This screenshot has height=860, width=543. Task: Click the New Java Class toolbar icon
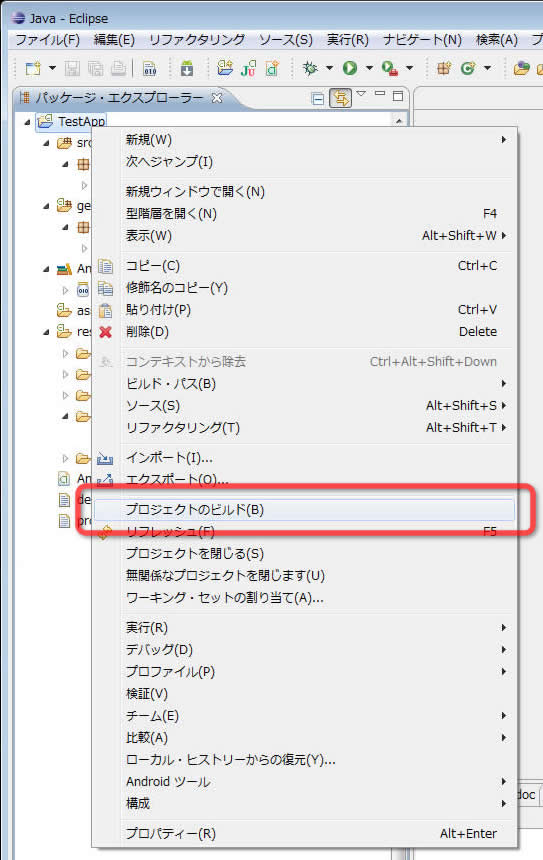click(x=468, y=68)
